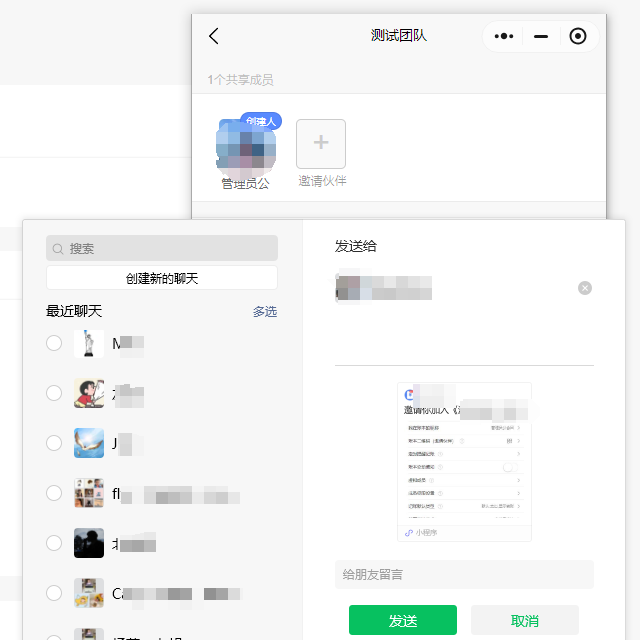Select radio button for dark silhouette avatar contact
This screenshot has height=640, width=640.
pyautogui.click(x=54, y=543)
